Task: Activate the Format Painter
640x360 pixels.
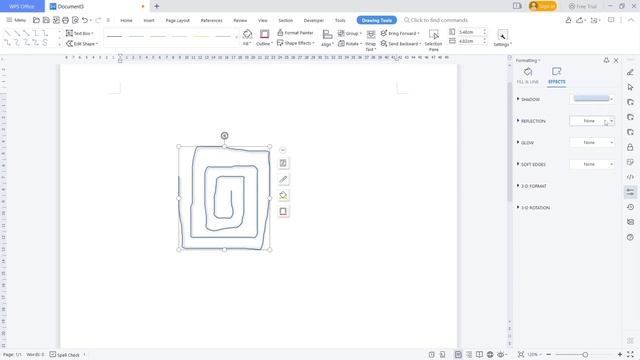Action: point(295,33)
